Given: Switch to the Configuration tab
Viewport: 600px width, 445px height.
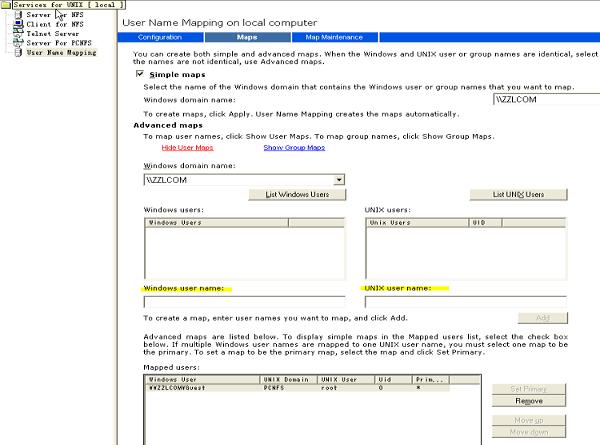Looking at the screenshot, I should 160,37.
